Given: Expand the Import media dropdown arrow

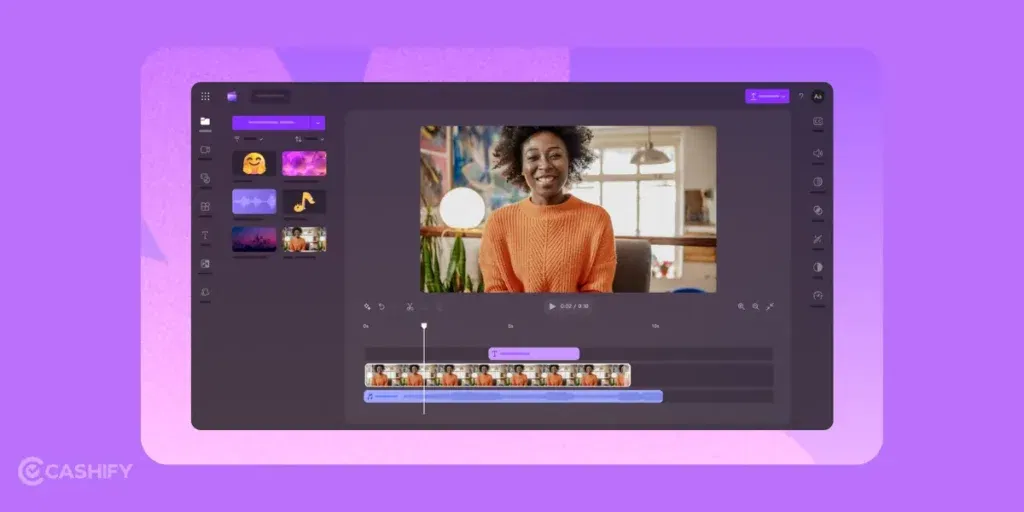Looking at the screenshot, I should (317, 123).
